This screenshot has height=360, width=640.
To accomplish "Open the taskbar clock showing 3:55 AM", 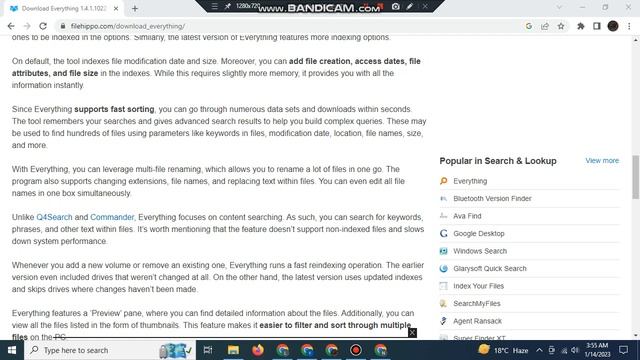I will [597, 350].
